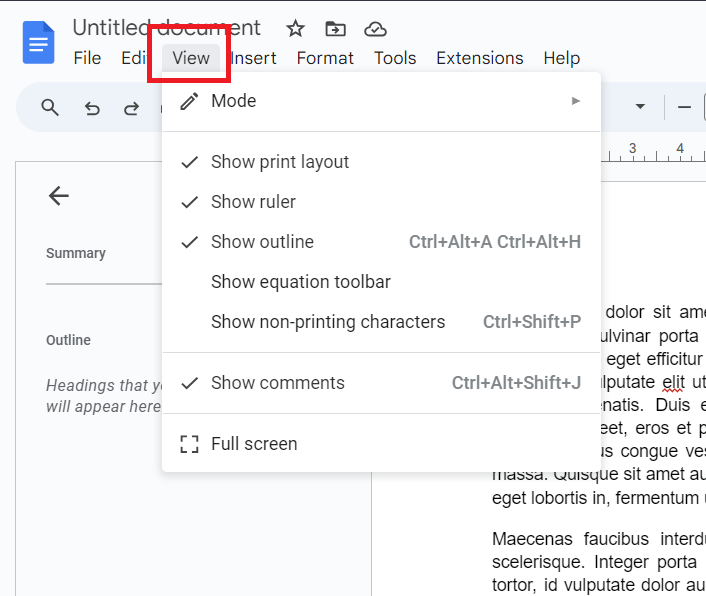
Task: Open the Insert menu
Action: click(254, 58)
